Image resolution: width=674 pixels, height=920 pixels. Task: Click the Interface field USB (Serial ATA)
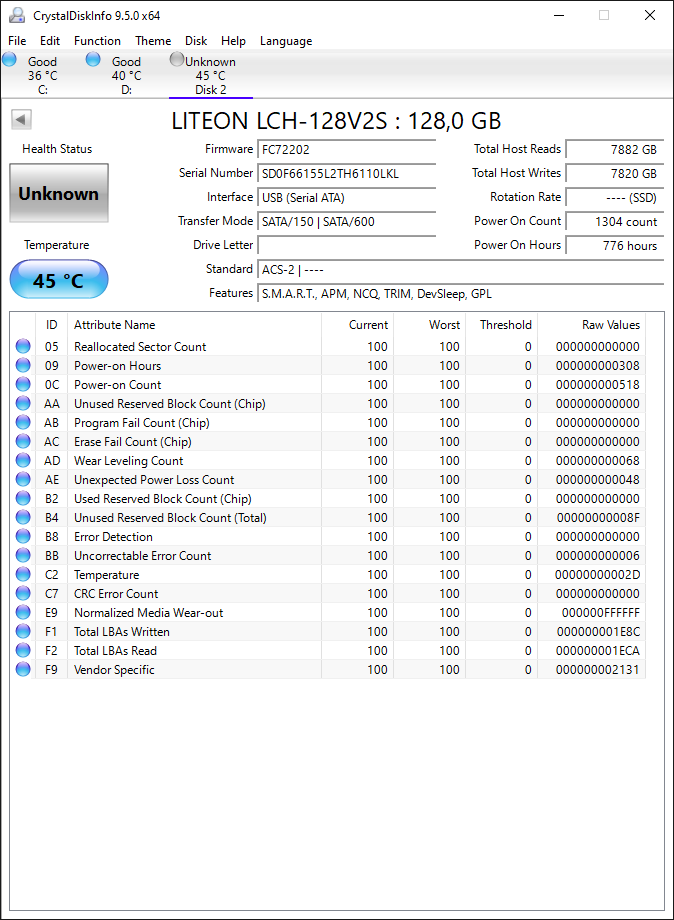[347, 198]
